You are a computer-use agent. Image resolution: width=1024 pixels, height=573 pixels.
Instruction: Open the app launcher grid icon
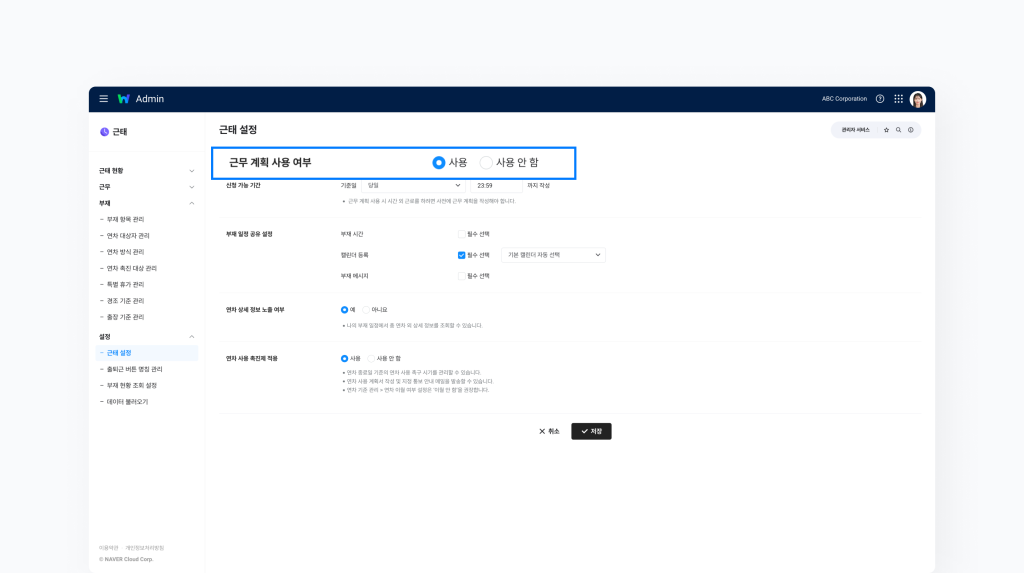point(898,99)
